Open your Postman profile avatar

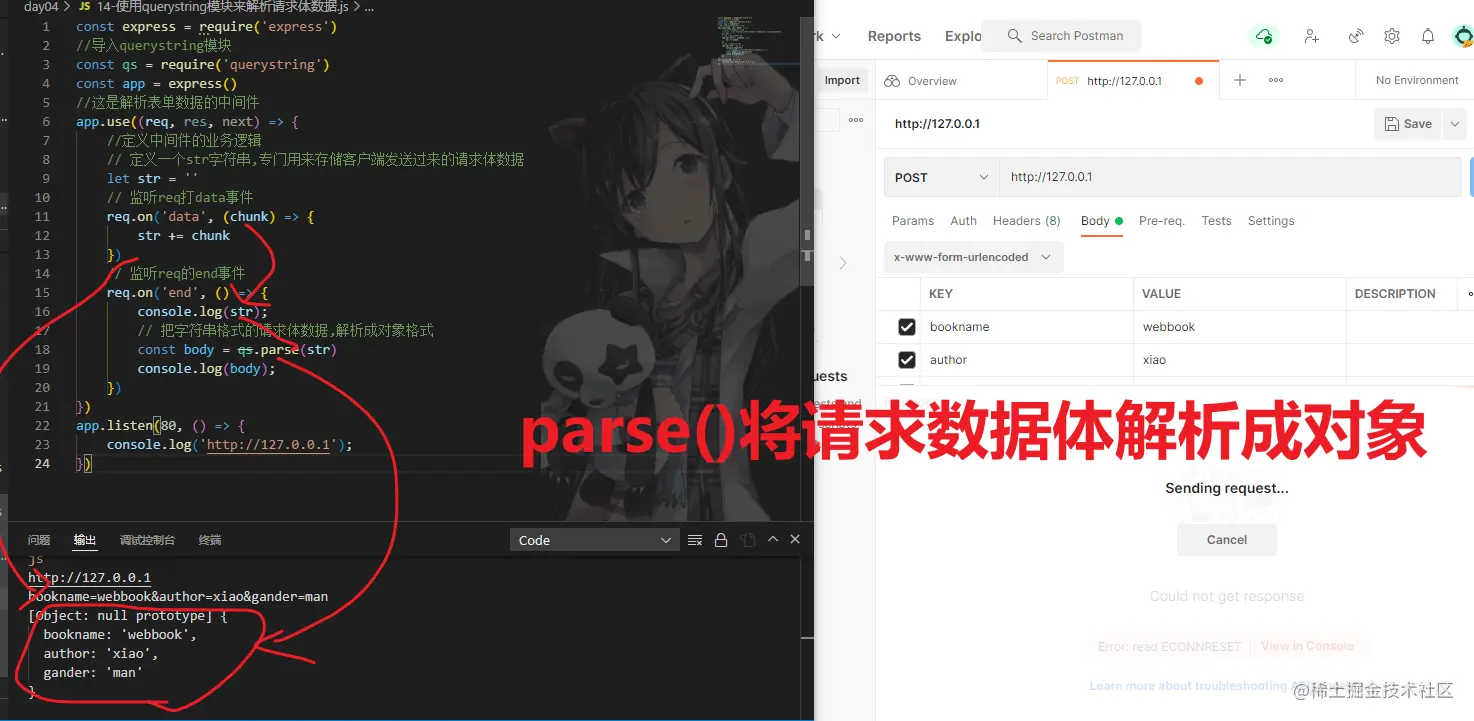(x=1462, y=35)
